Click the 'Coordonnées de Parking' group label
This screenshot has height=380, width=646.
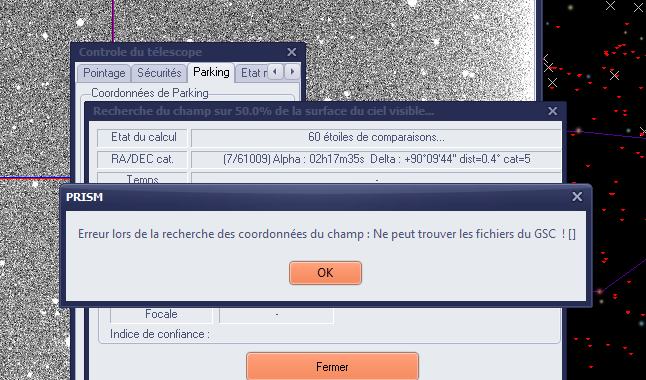click(150, 93)
